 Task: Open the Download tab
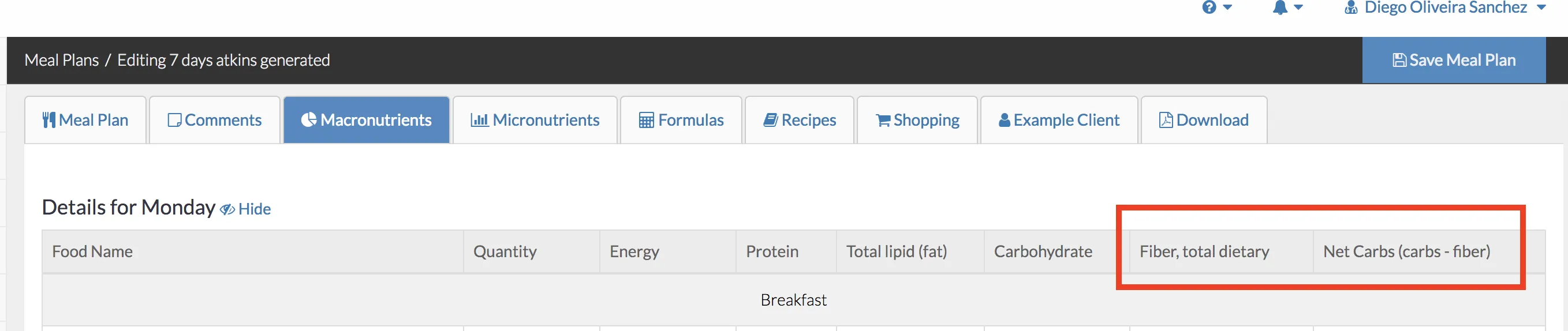pyautogui.click(x=1204, y=120)
